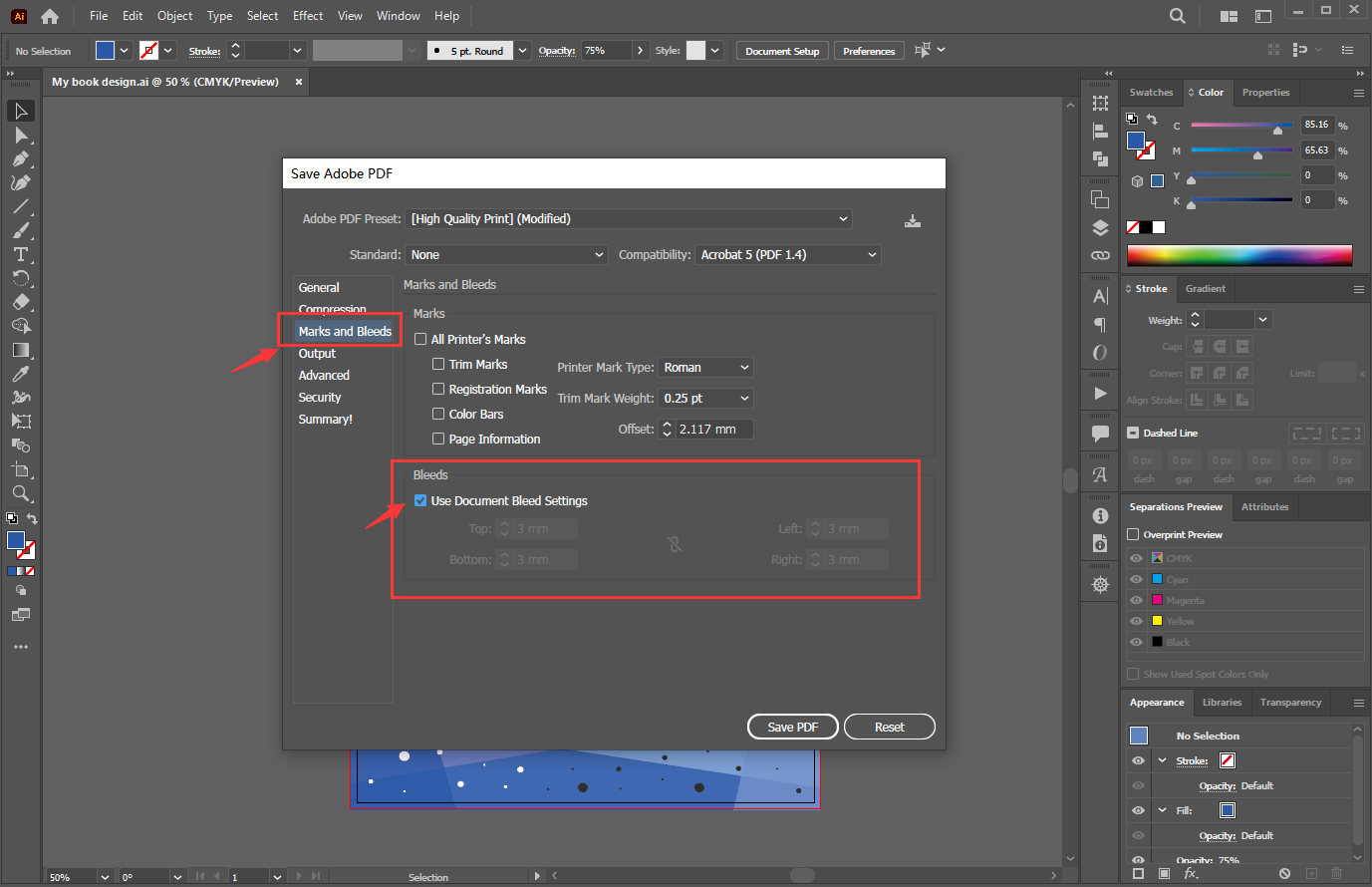This screenshot has width=1372, height=887.
Task: Select the Curvature tool
Action: coord(21,182)
